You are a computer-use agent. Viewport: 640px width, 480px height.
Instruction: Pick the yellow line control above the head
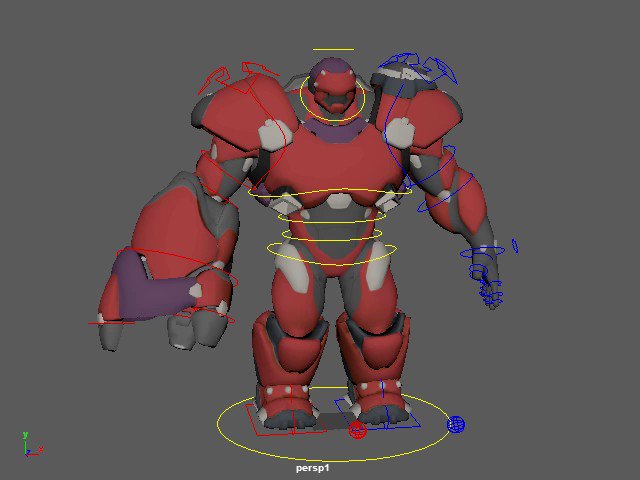tap(333, 50)
